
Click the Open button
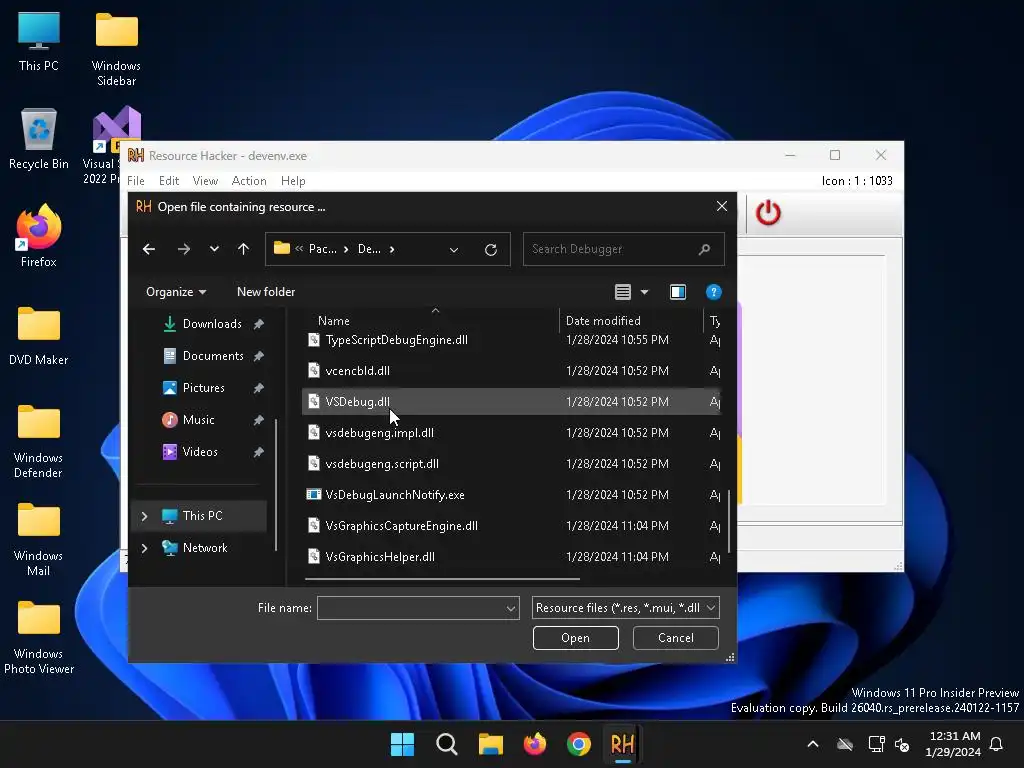(x=575, y=638)
